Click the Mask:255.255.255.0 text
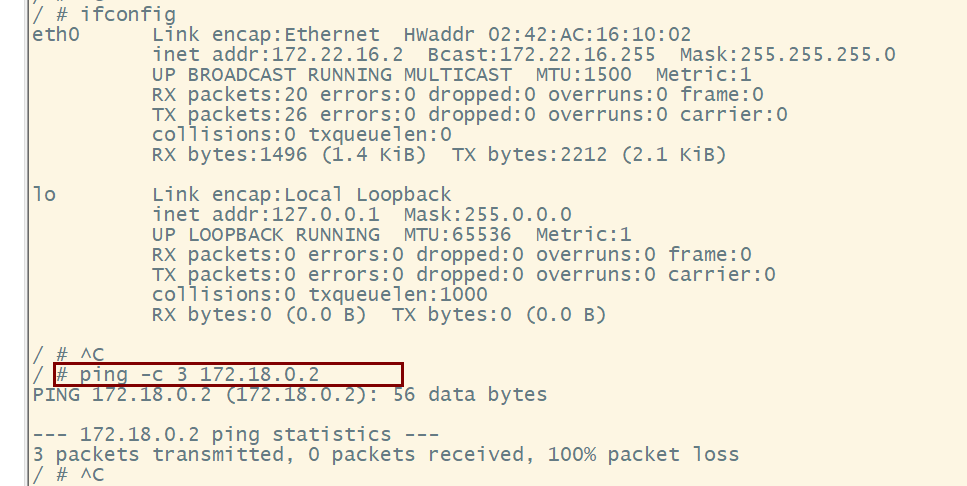967x486 pixels. [788, 55]
